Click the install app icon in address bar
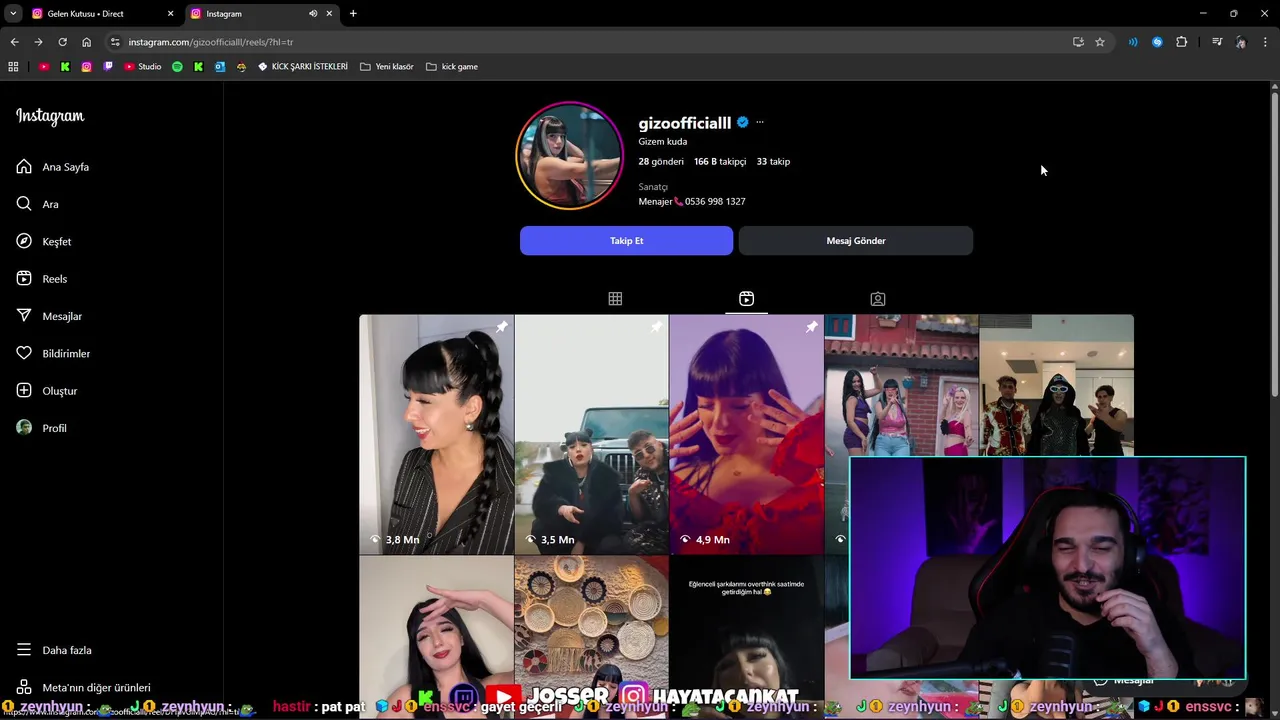 point(1078,42)
